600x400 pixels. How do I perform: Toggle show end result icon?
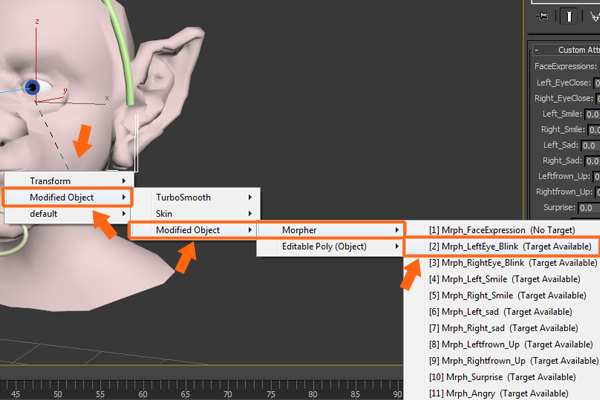point(569,16)
